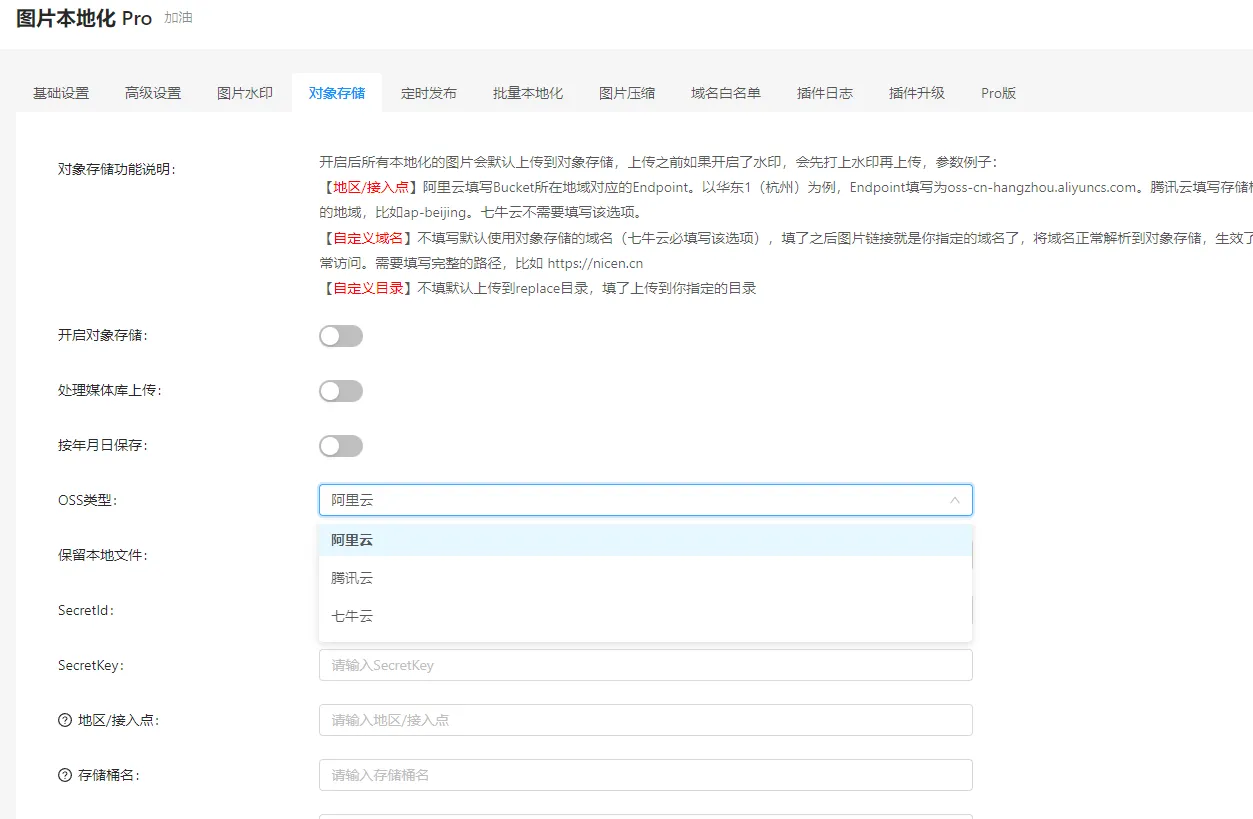Enable the 开启对象存储 switch
The width and height of the screenshot is (1253, 819).
pos(341,336)
